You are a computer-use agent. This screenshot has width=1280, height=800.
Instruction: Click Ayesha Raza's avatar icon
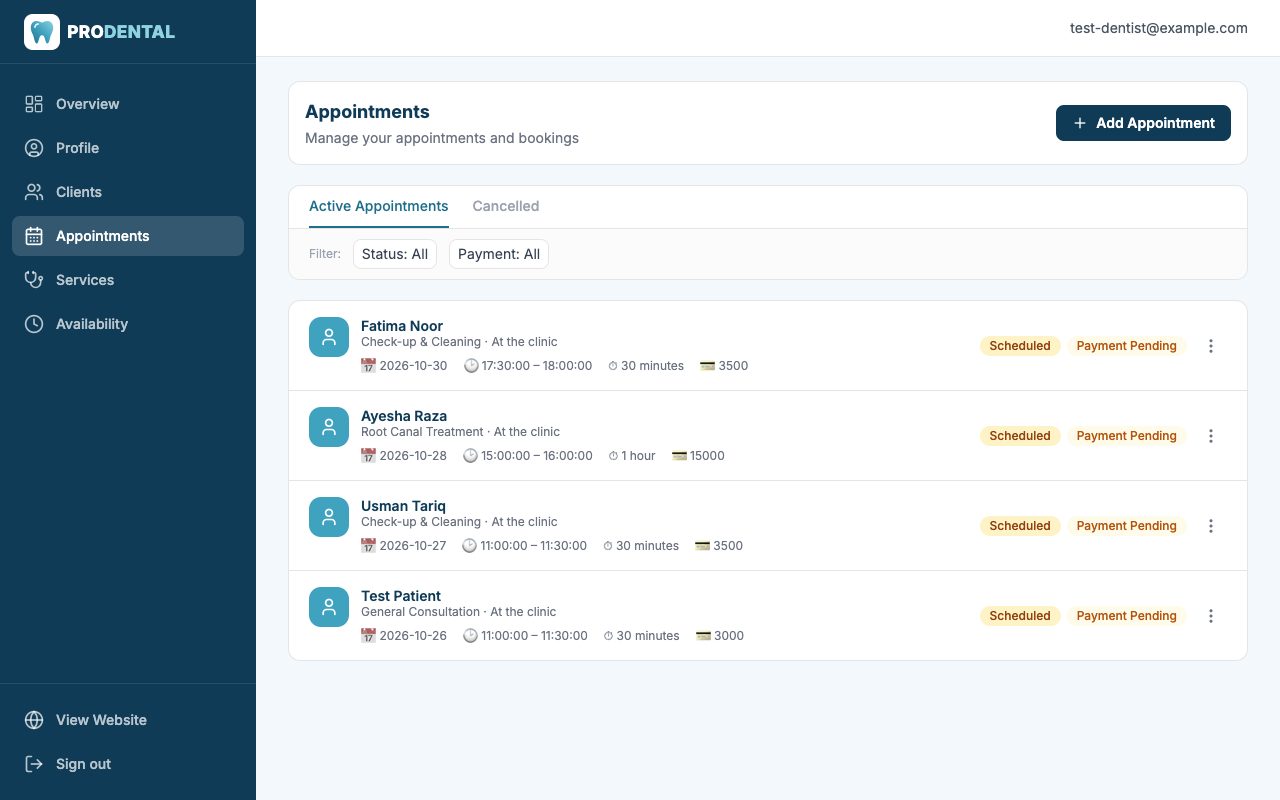[329, 427]
